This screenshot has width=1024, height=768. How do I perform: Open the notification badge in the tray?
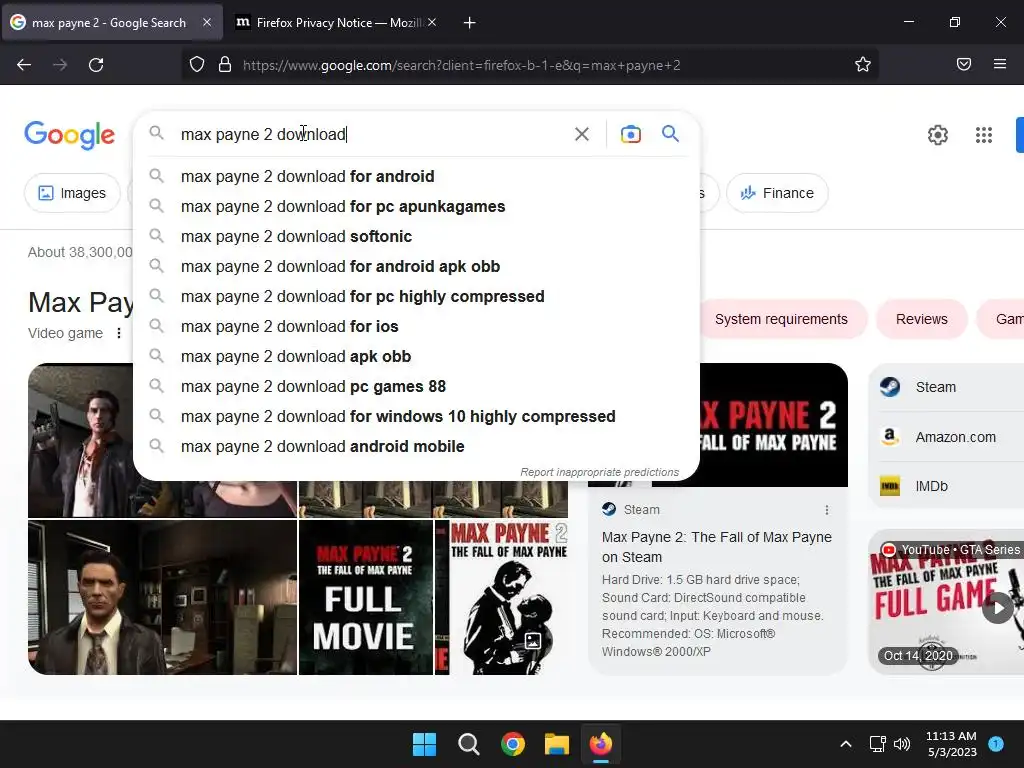(996, 743)
